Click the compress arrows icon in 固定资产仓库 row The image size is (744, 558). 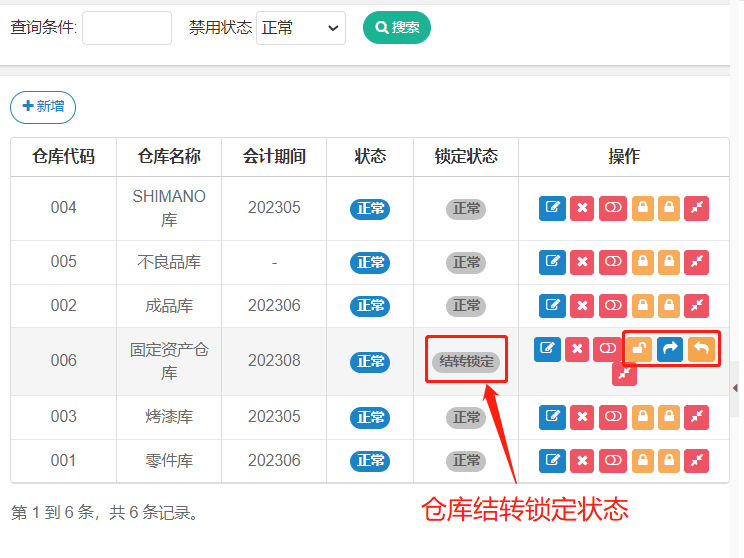point(624,374)
